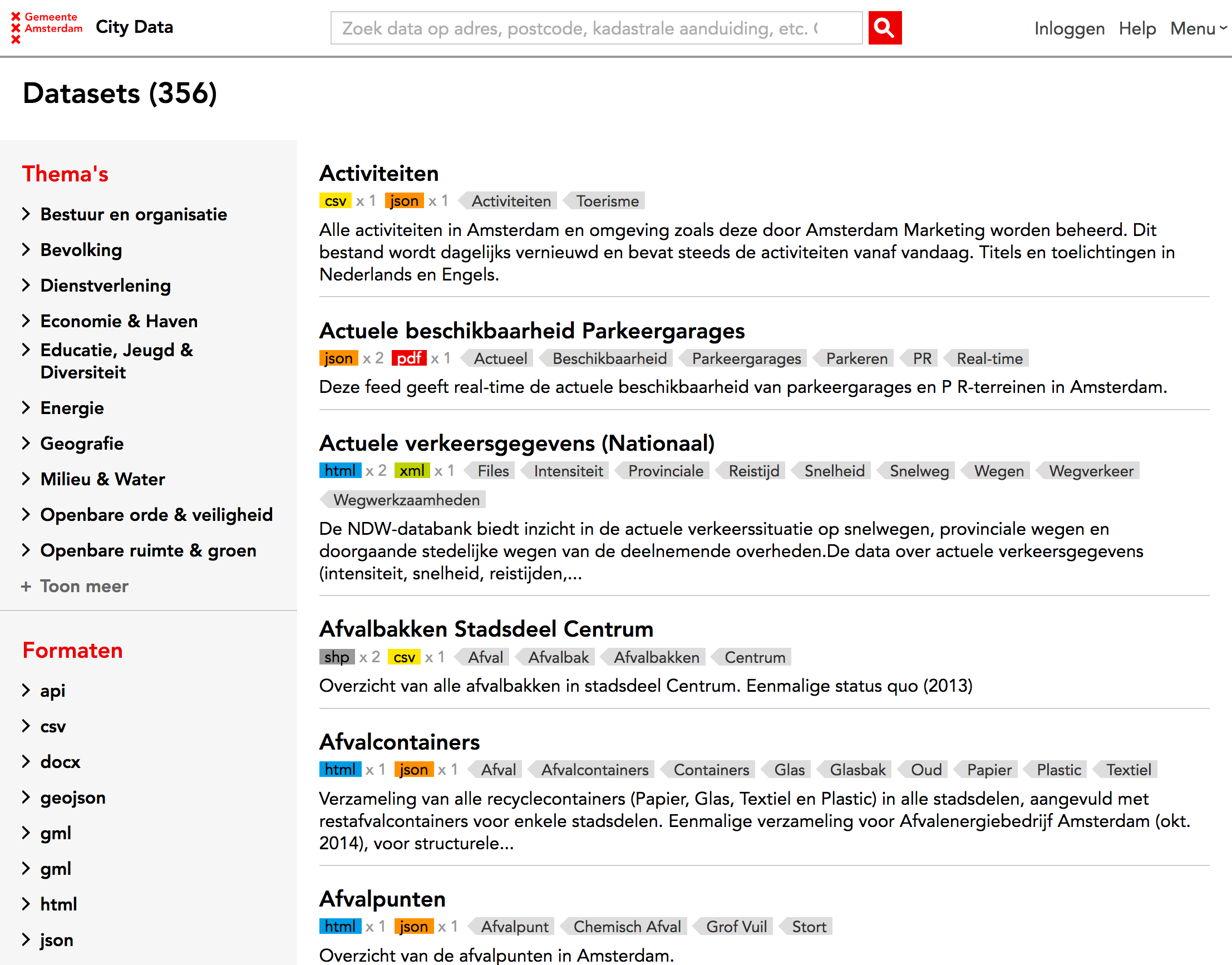The image size is (1232, 965).
Task: Open the Help link
Action: [x=1136, y=28]
